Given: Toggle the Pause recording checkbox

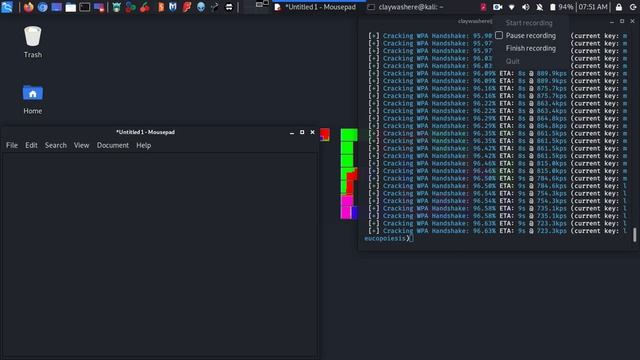Looking at the screenshot, I should [499, 36].
